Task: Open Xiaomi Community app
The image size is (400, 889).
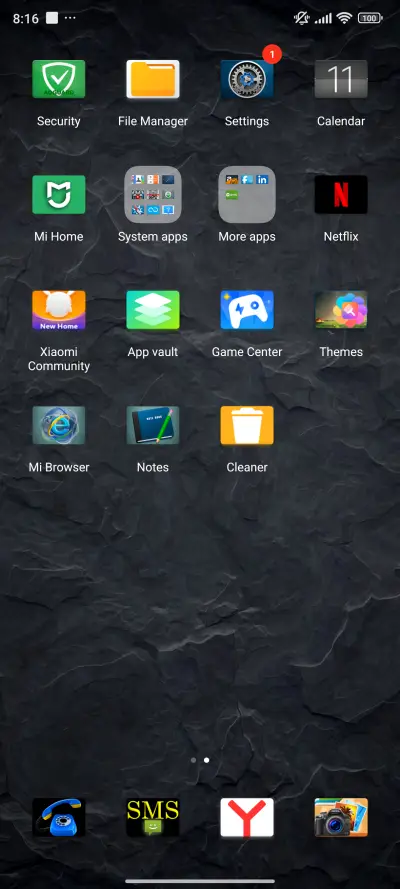Action: pos(59,310)
